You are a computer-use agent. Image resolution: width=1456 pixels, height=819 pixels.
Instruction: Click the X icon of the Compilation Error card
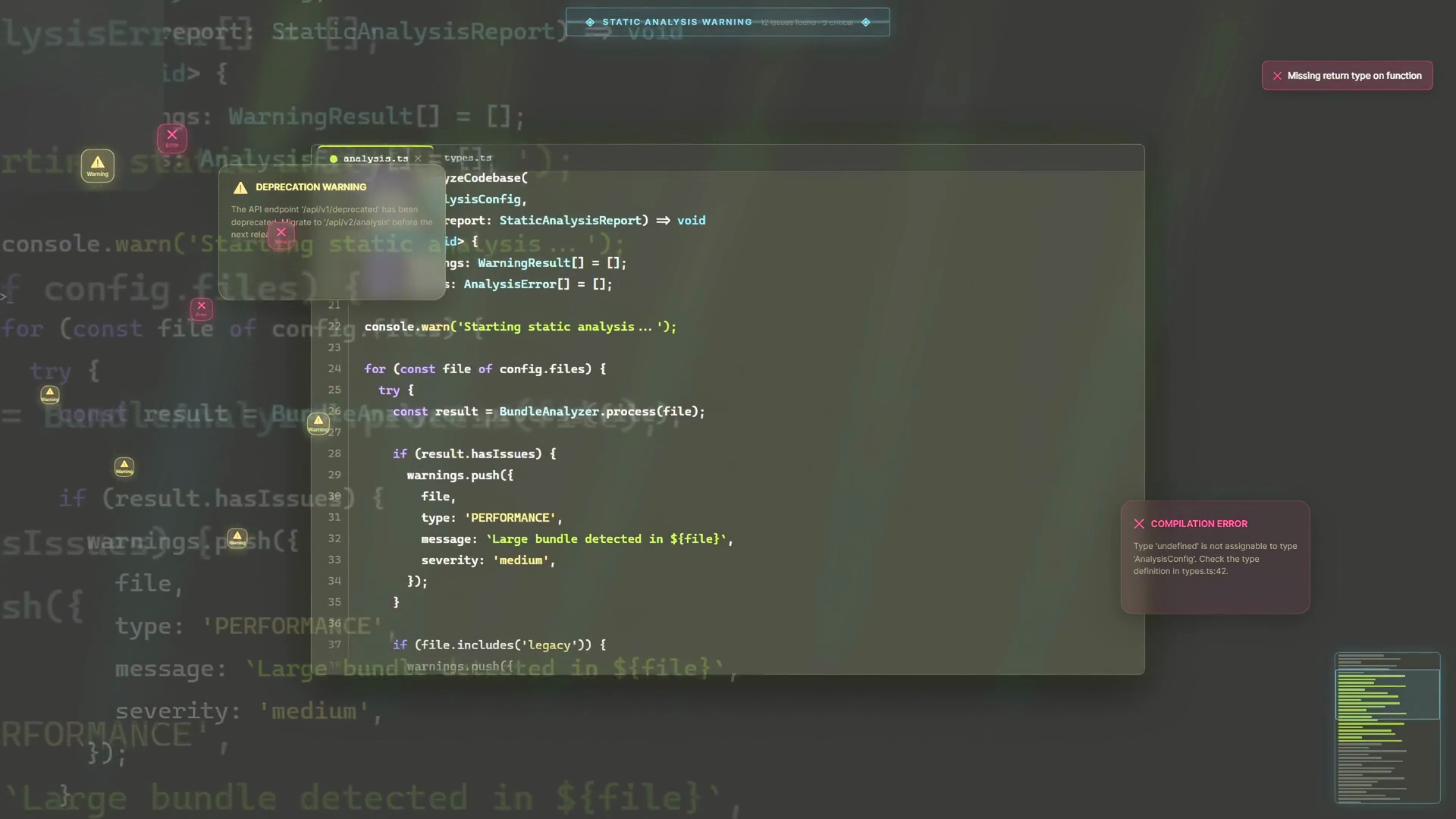click(x=1139, y=524)
